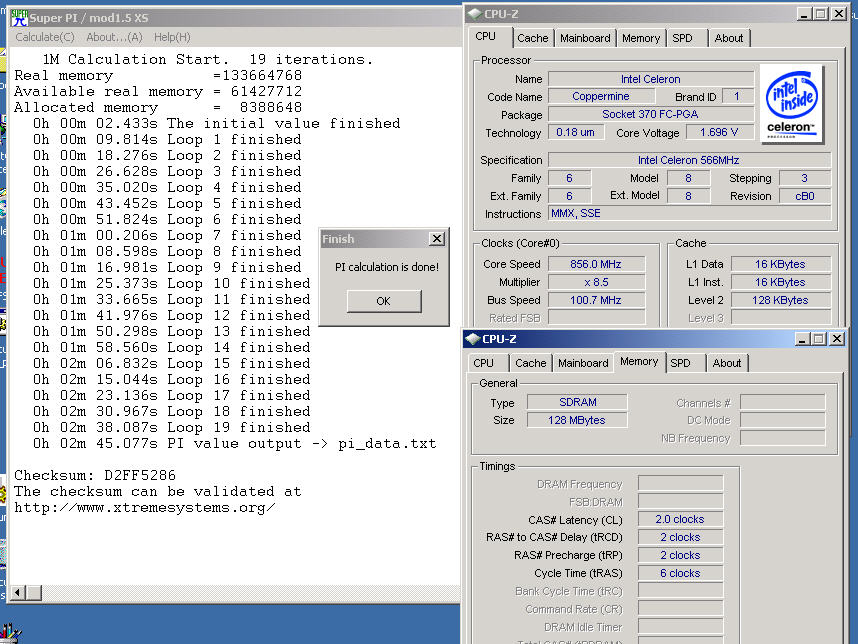
Task: Click the 16 KBytes L1 Data value
Action: [x=781, y=264]
